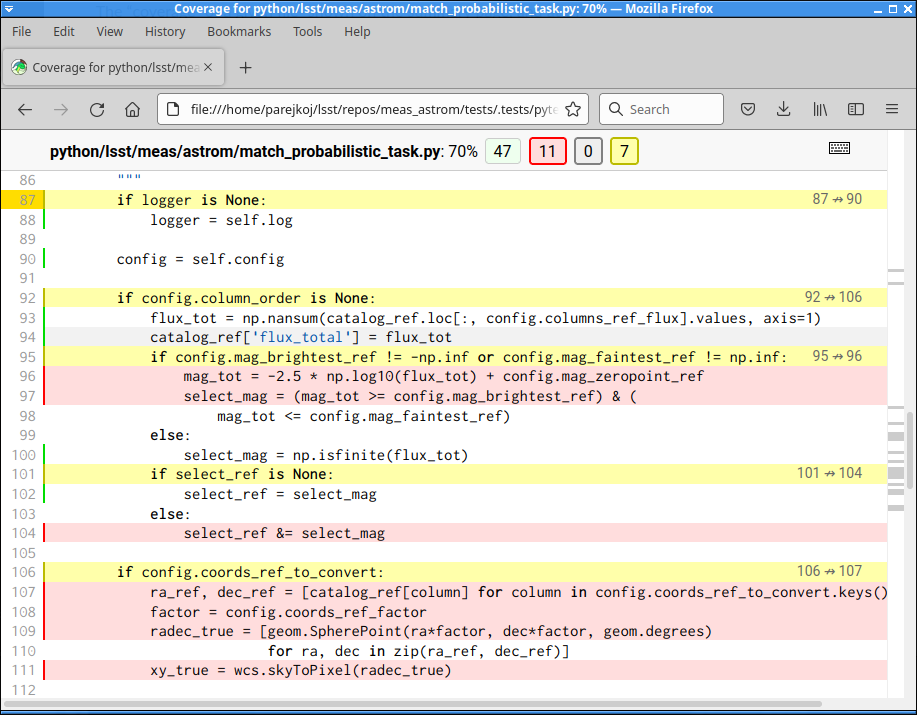Open the Firefox hamburger application menu
The width and height of the screenshot is (917, 715).
pos(892,109)
